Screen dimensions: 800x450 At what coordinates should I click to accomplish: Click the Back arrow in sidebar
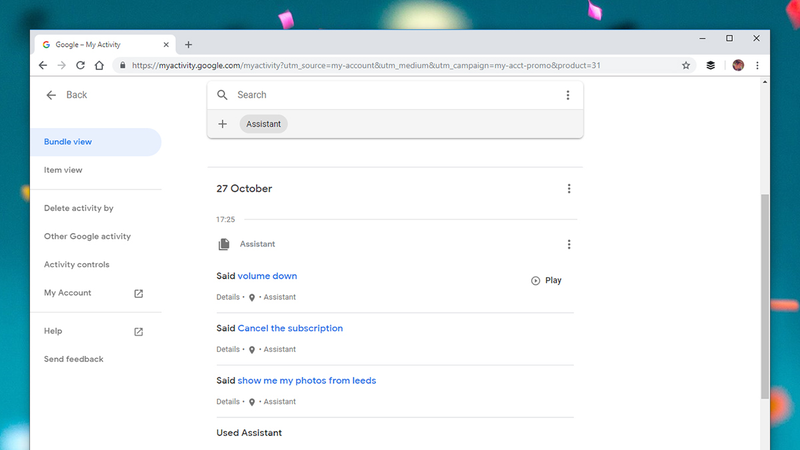click(51, 95)
